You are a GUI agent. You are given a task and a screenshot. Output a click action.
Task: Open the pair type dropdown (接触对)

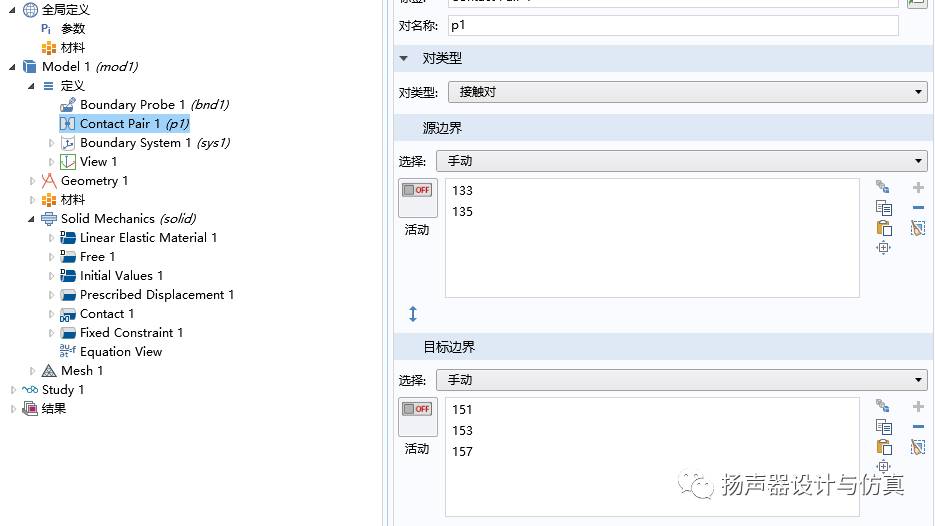687,92
